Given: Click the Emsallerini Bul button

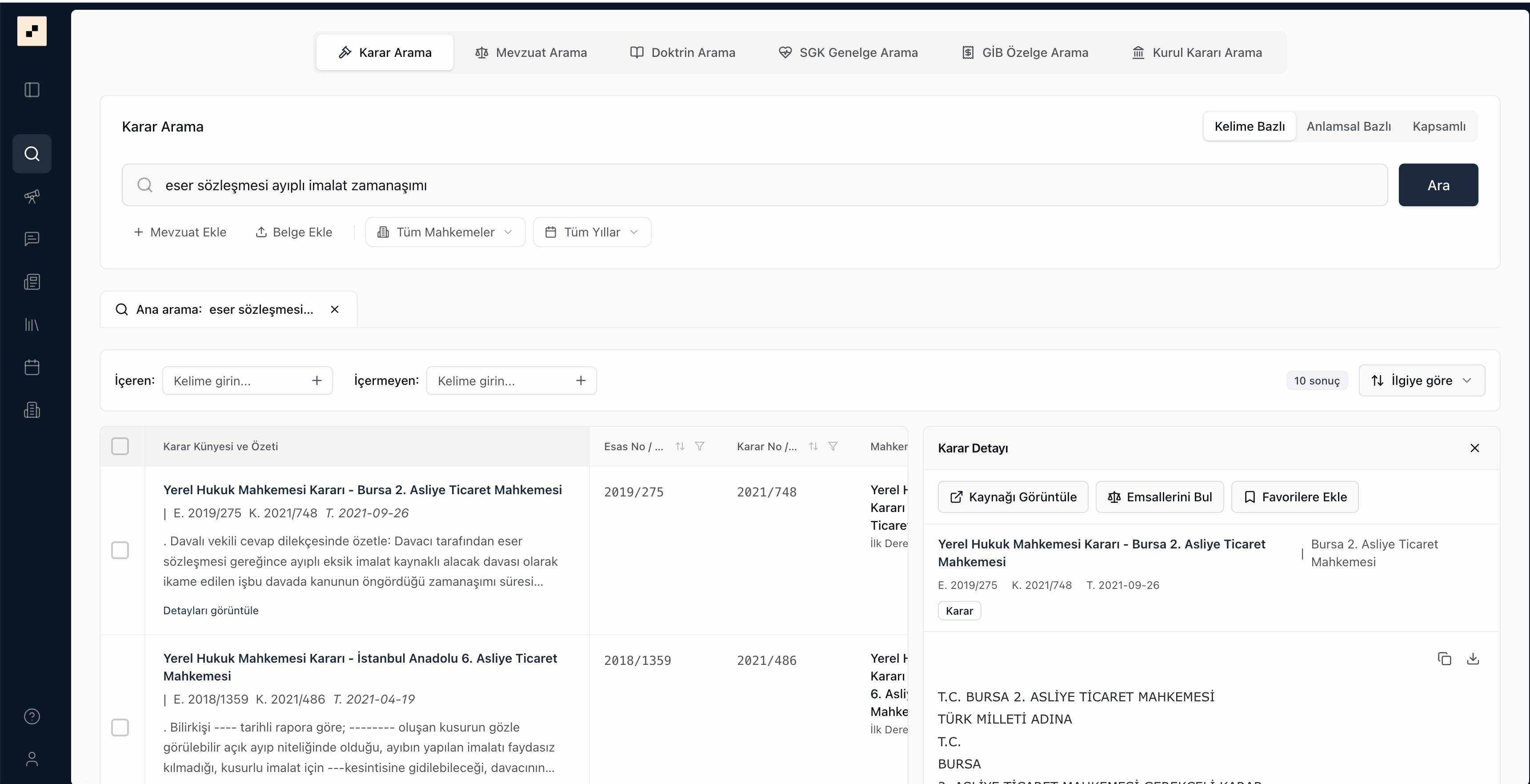Looking at the screenshot, I should coord(1159,497).
